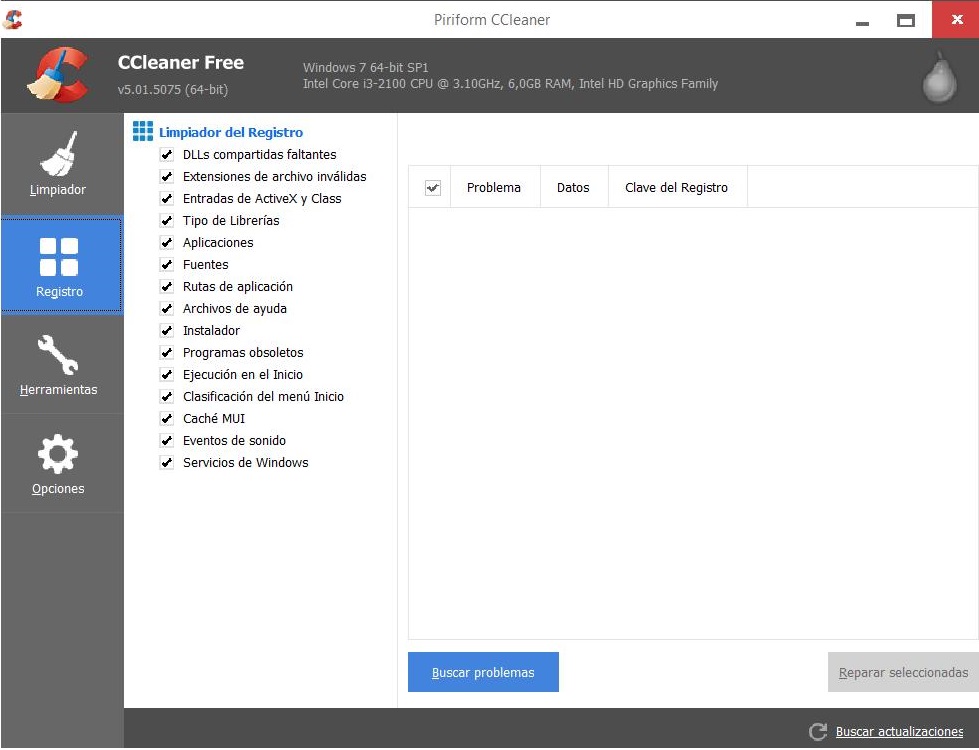Sort by Clave del Registro column
The height and width of the screenshot is (750, 979).
pos(677,187)
